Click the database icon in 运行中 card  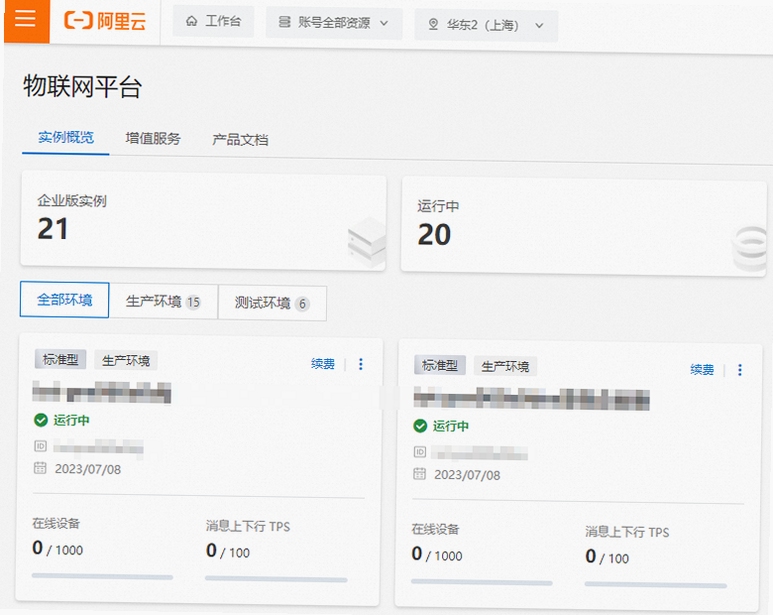pyautogui.click(x=750, y=249)
